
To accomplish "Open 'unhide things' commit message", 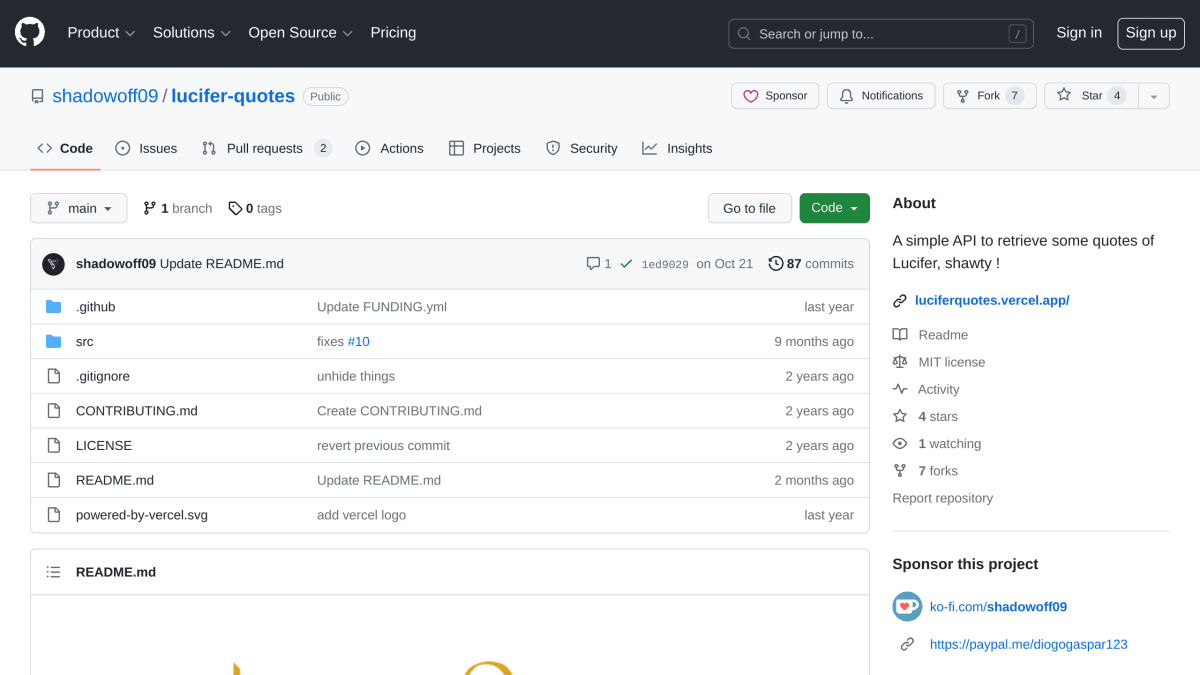I will click(356, 377).
